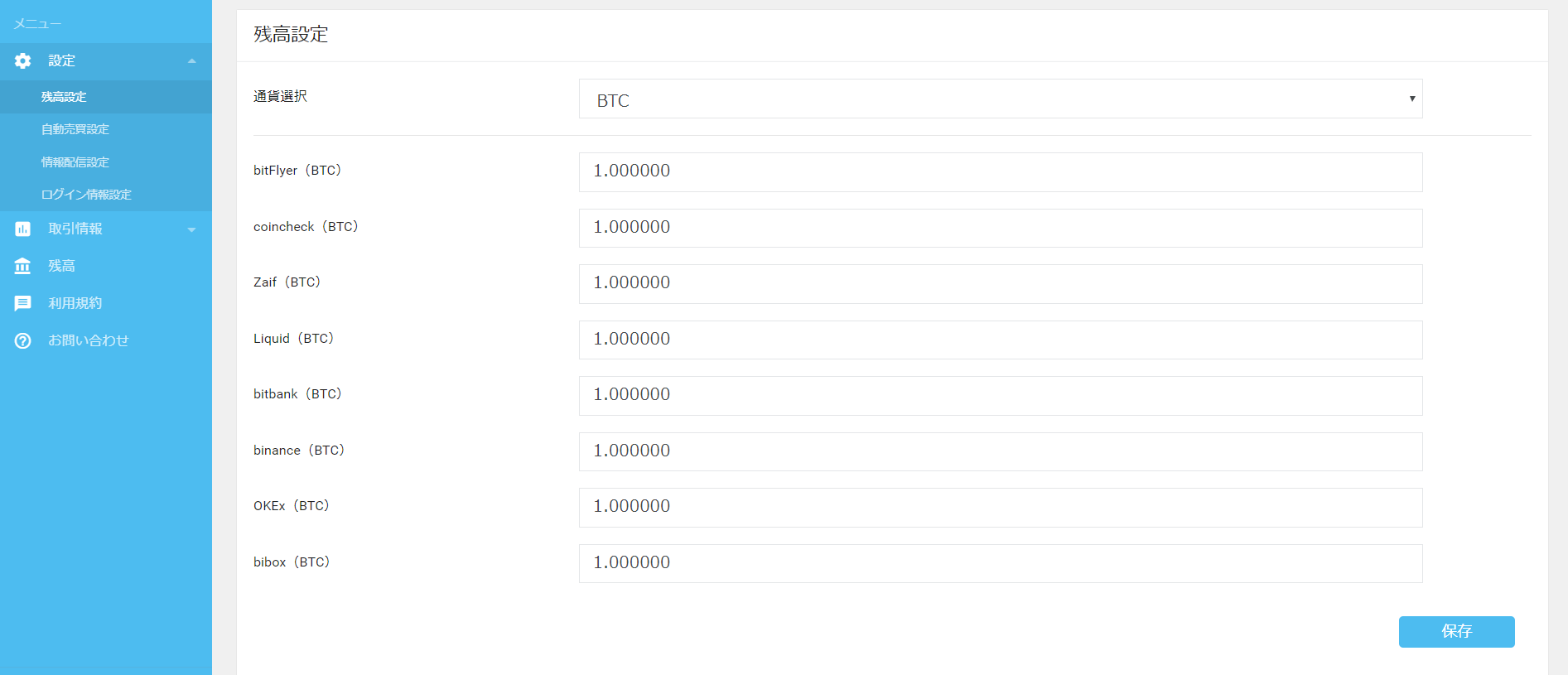Click the 利用規約 message icon
1568x675 pixels.
pyautogui.click(x=23, y=303)
